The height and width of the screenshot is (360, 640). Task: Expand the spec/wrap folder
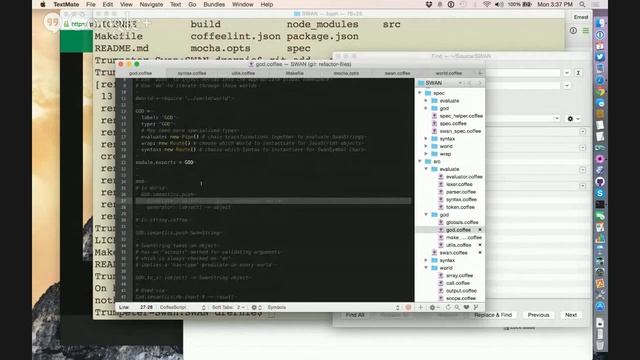(426, 154)
